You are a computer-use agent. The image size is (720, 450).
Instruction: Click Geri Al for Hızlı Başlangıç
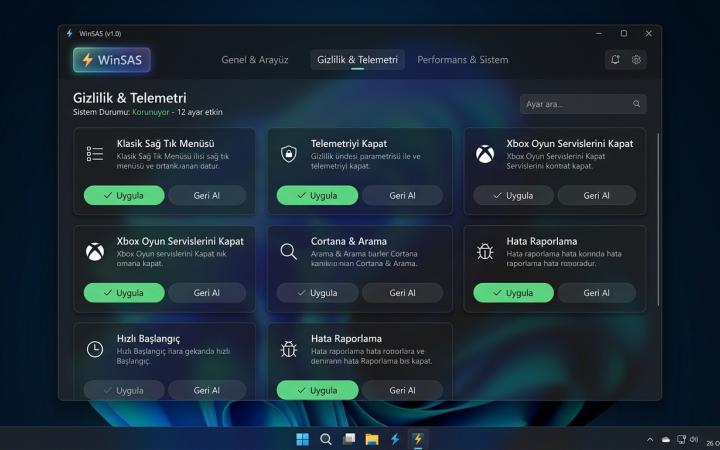coord(207,390)
